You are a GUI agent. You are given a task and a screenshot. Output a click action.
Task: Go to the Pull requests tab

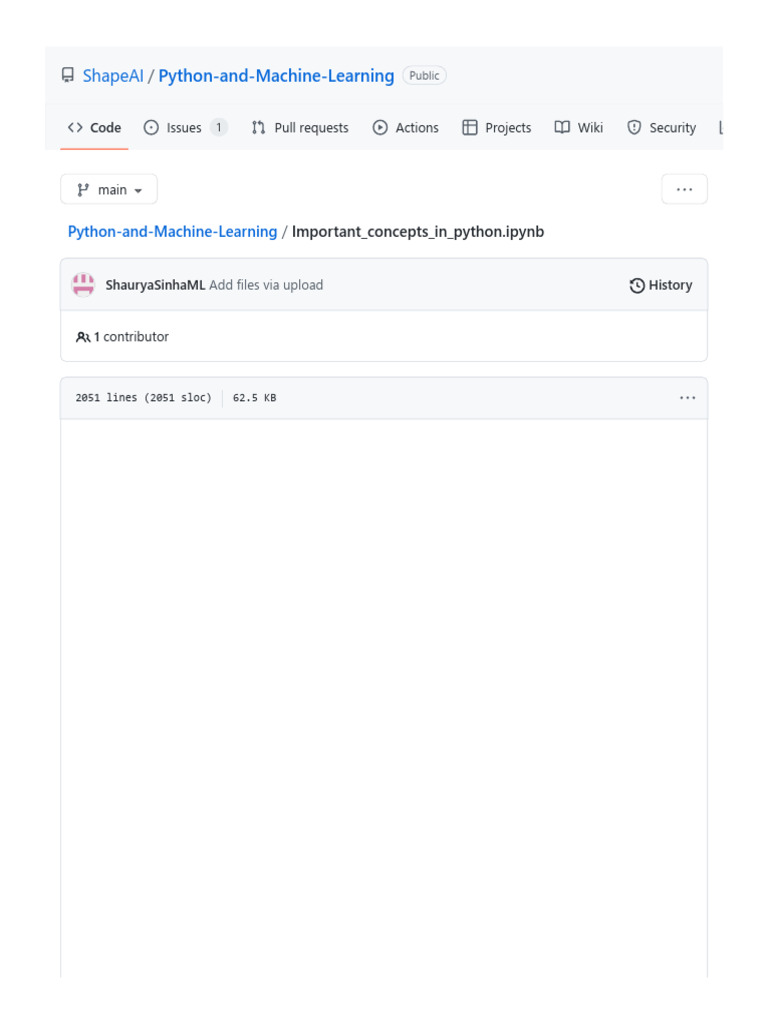pos(300,128)
